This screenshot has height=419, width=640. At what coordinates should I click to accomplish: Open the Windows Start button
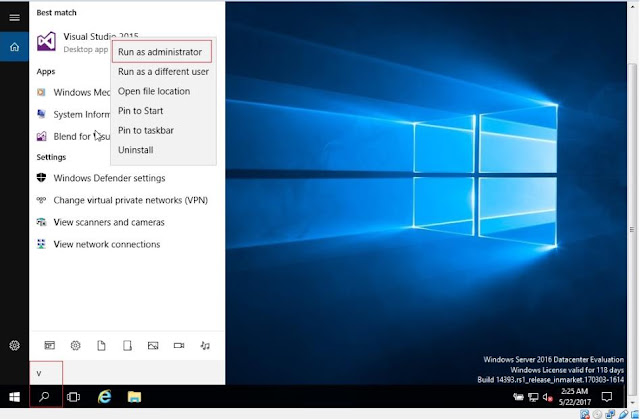coord(15,397)
